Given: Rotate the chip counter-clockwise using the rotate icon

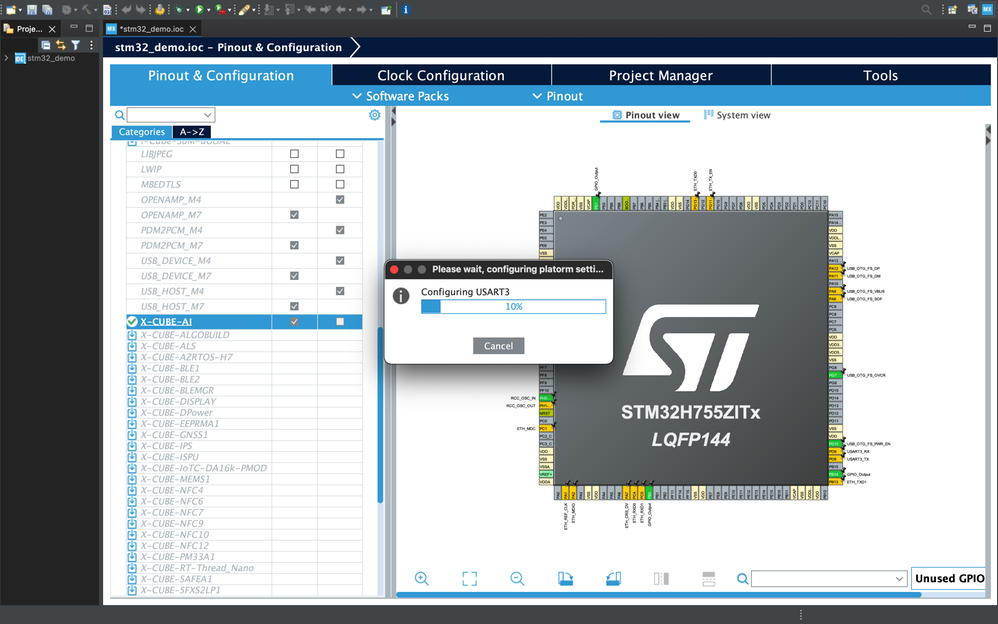Looking at the screenshot, I should click(x=613, y=578).
